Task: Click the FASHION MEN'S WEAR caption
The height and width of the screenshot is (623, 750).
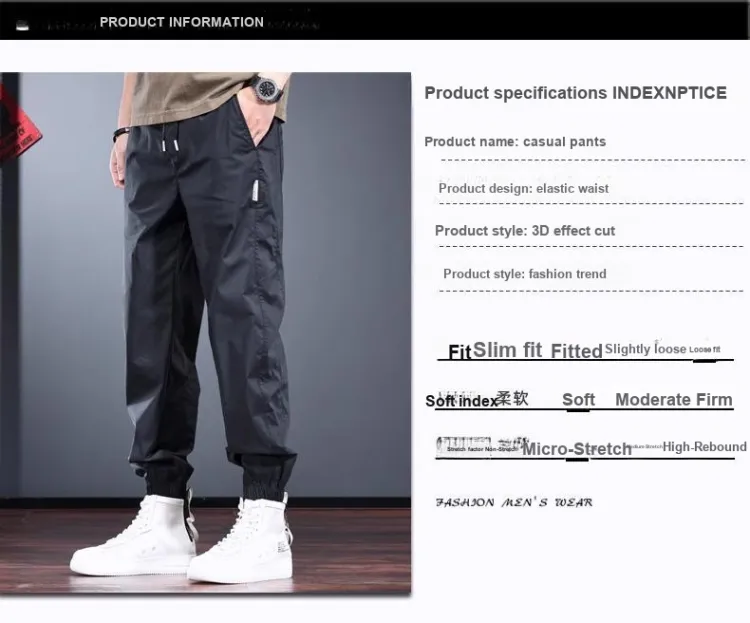Action: (x=514, y=502)
